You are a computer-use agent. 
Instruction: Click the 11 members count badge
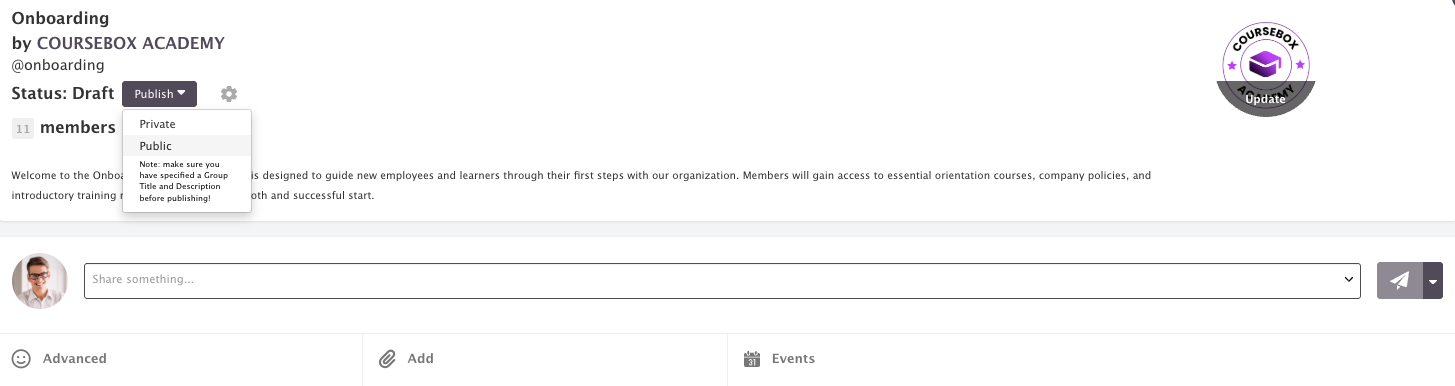[23, 128]
